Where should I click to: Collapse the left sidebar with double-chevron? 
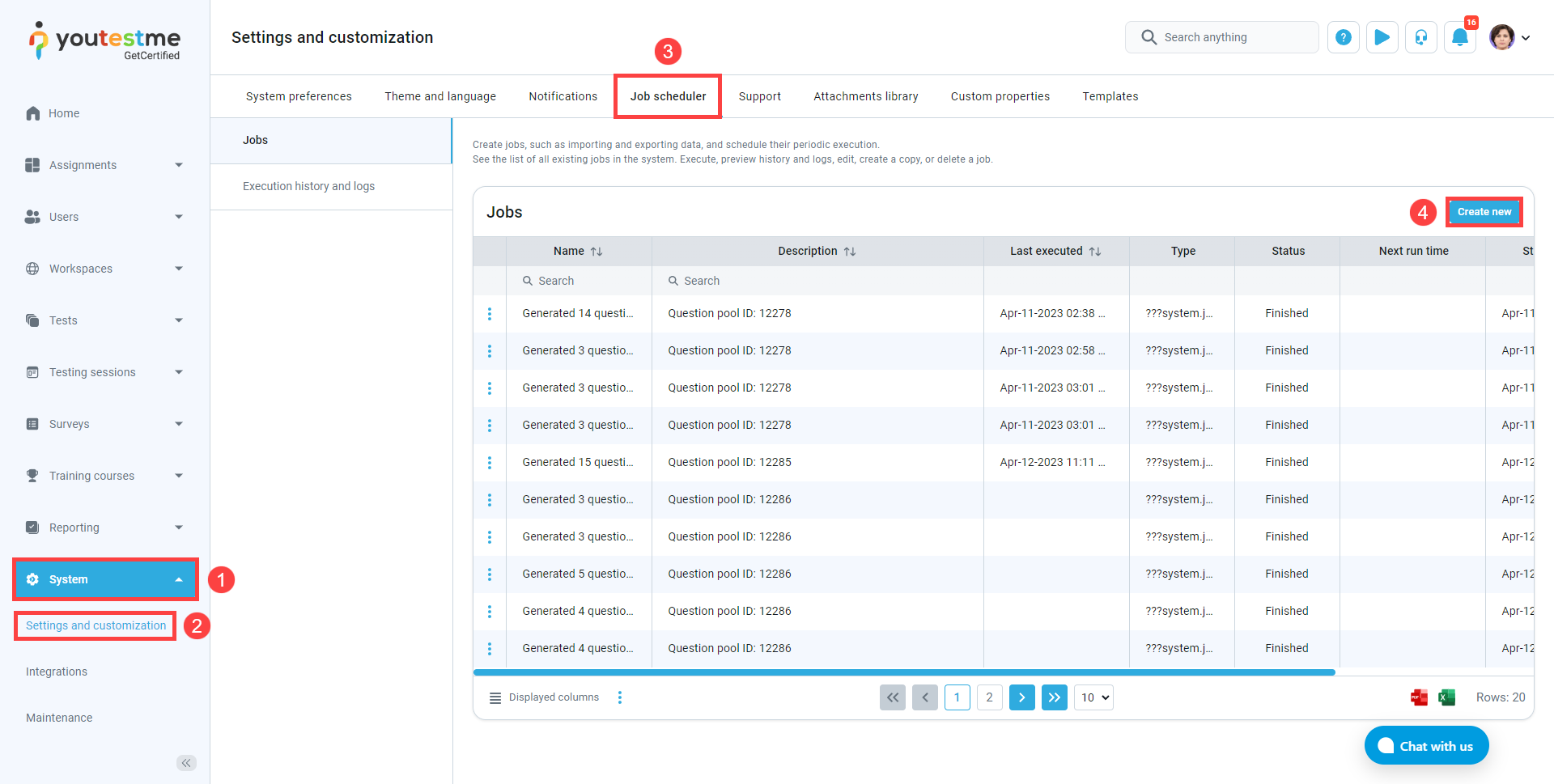(x=186, y=763)
